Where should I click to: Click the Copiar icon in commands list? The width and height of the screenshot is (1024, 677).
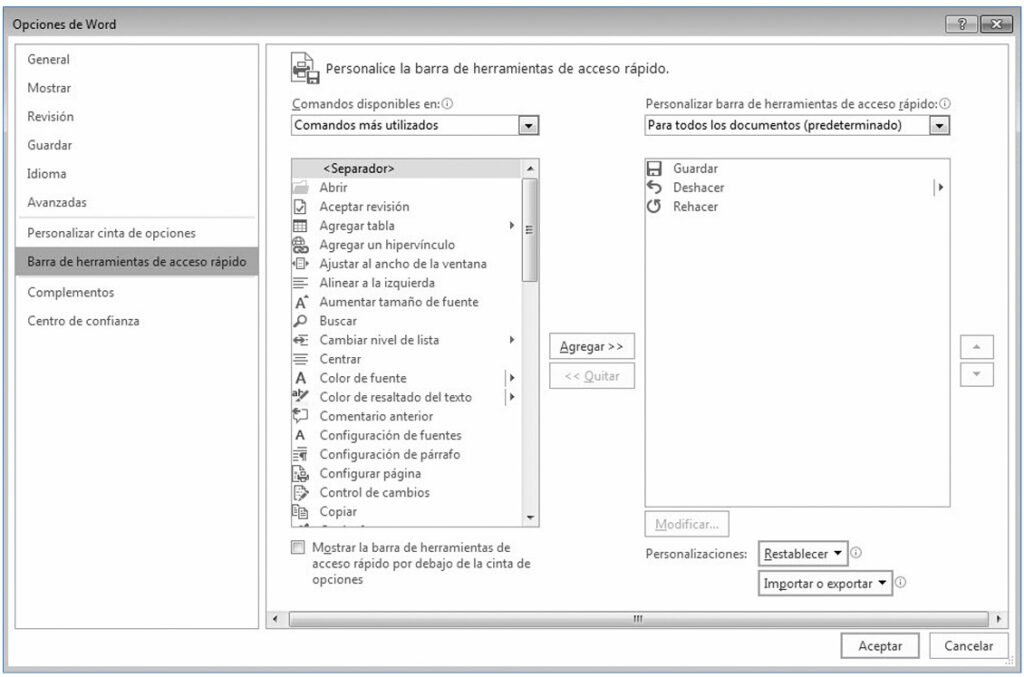coord(300,511)
